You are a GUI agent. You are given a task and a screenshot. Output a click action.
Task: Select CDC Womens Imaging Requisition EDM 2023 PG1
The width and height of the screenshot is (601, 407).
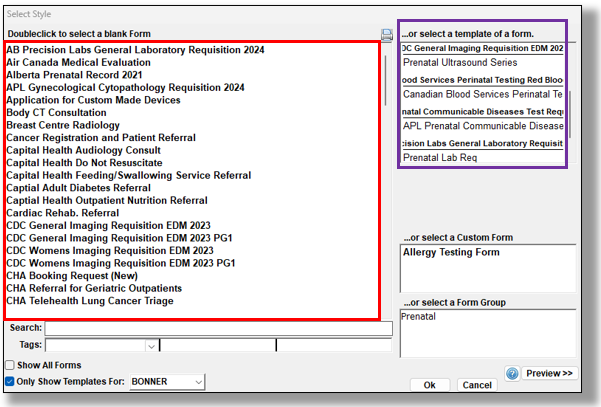(121, 263)
